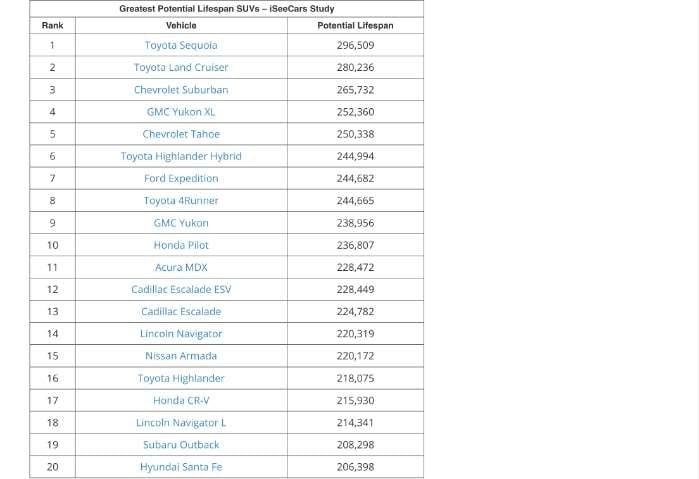Image resolution: width=699 pixels, height=479 pixels.
Task: Click the Rank column header
Action: click(x=52, y=25)
